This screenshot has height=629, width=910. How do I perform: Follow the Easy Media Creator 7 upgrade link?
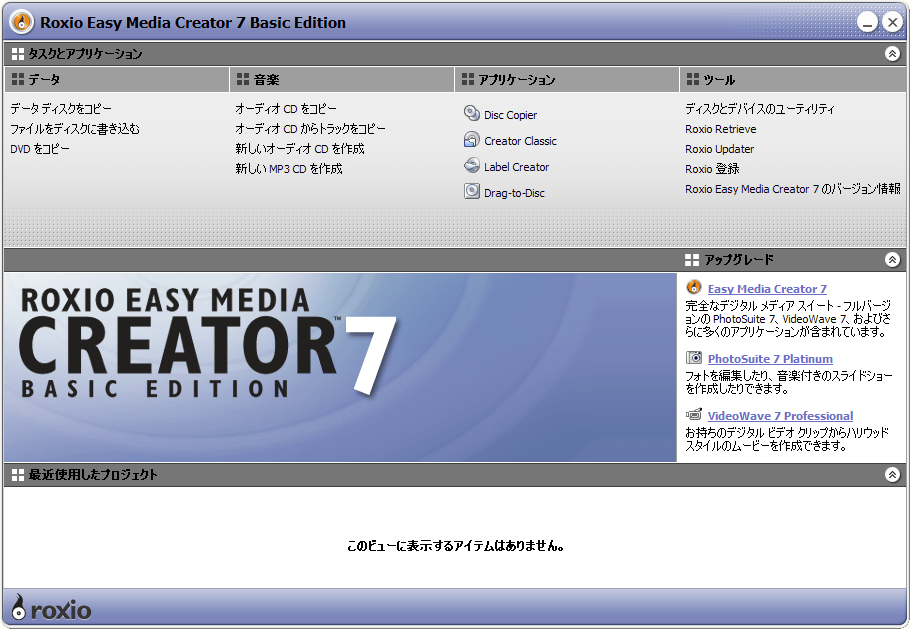(x=767, y=289)
